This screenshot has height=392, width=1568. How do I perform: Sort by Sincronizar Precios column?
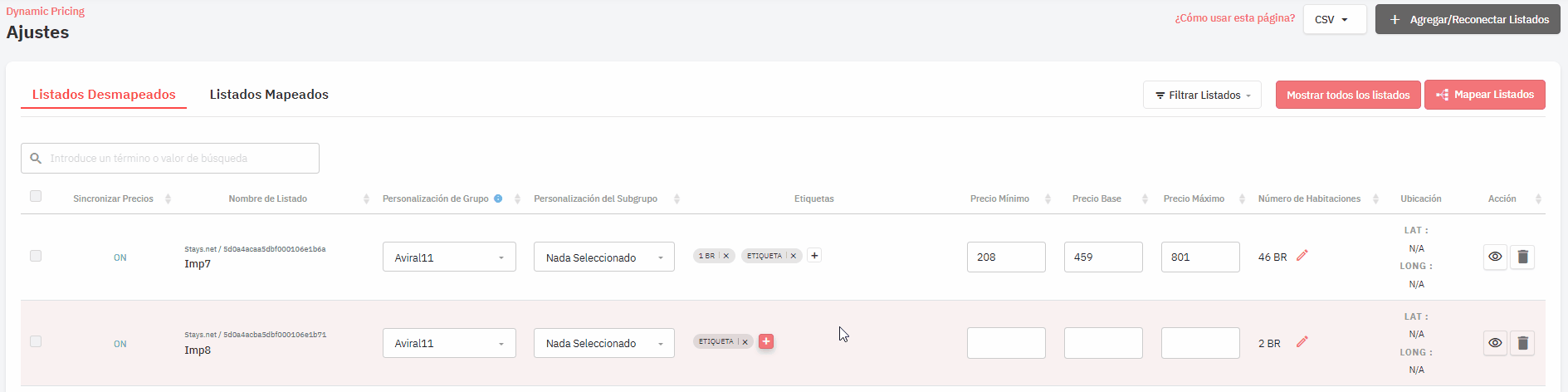click(x=168, y=199)
